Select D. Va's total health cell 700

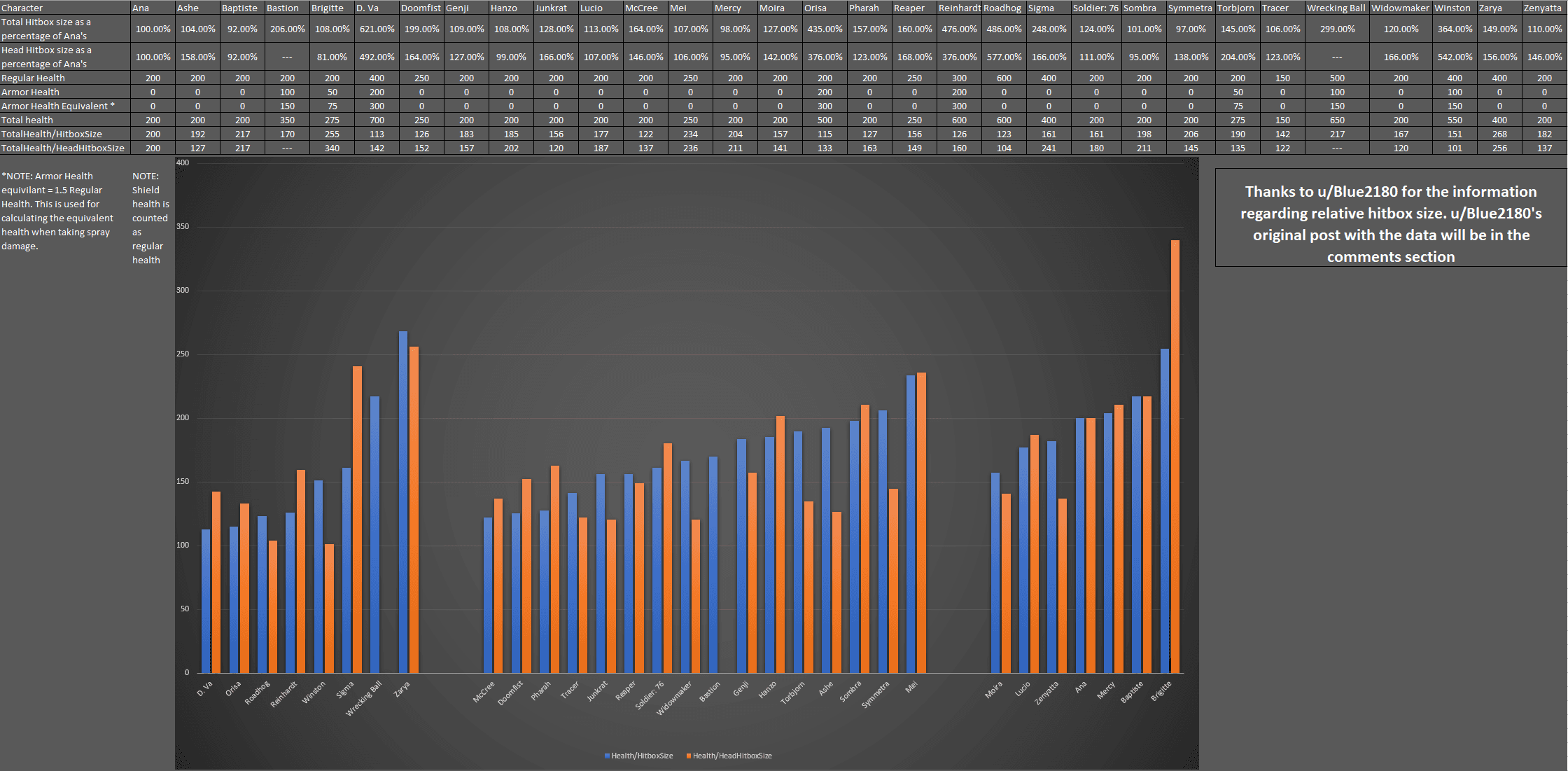(377, 120)
